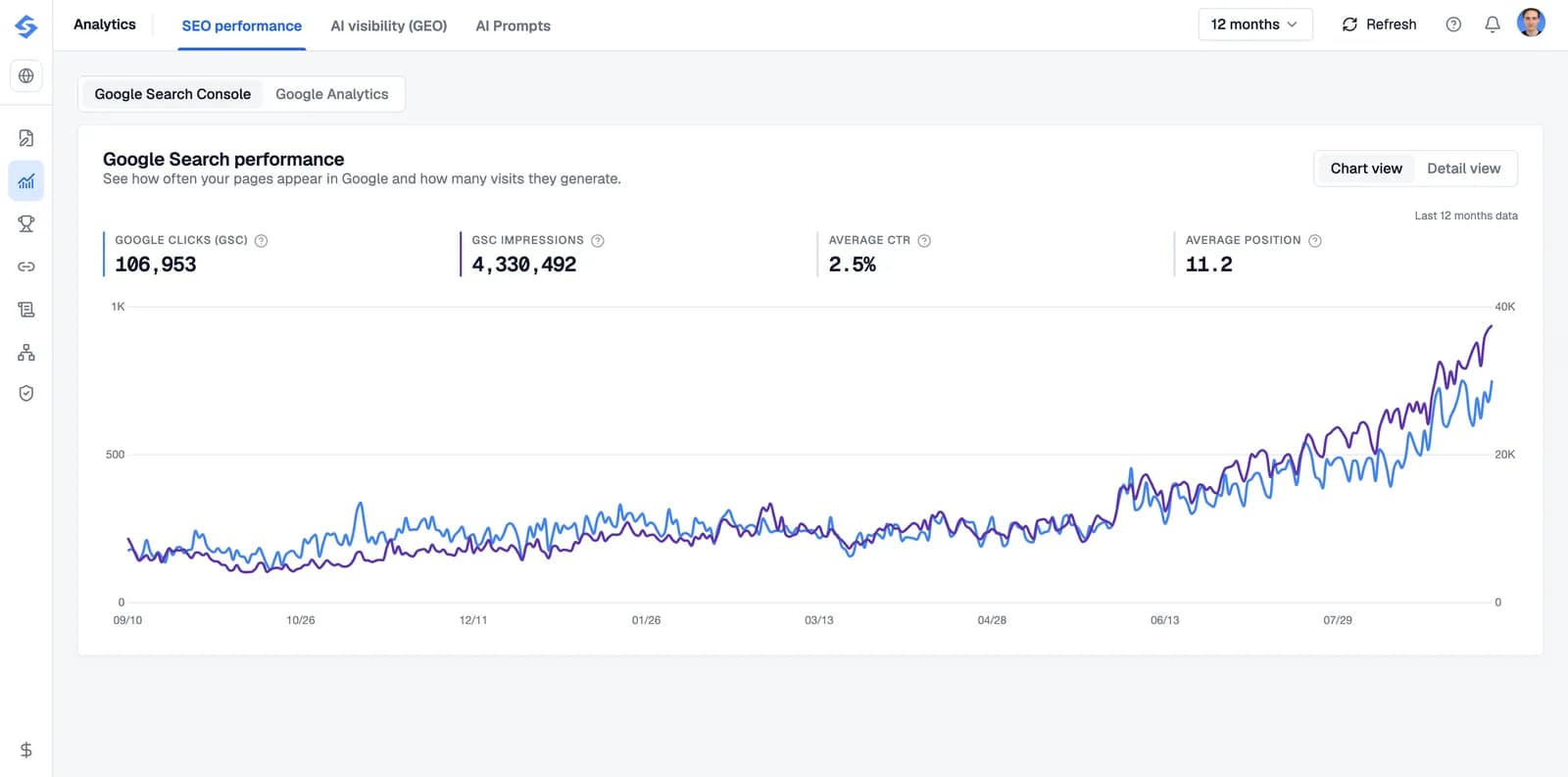Click the app logo in the sidebar
This screenshot has width=1568, height=777.
(x=26, y=26)
